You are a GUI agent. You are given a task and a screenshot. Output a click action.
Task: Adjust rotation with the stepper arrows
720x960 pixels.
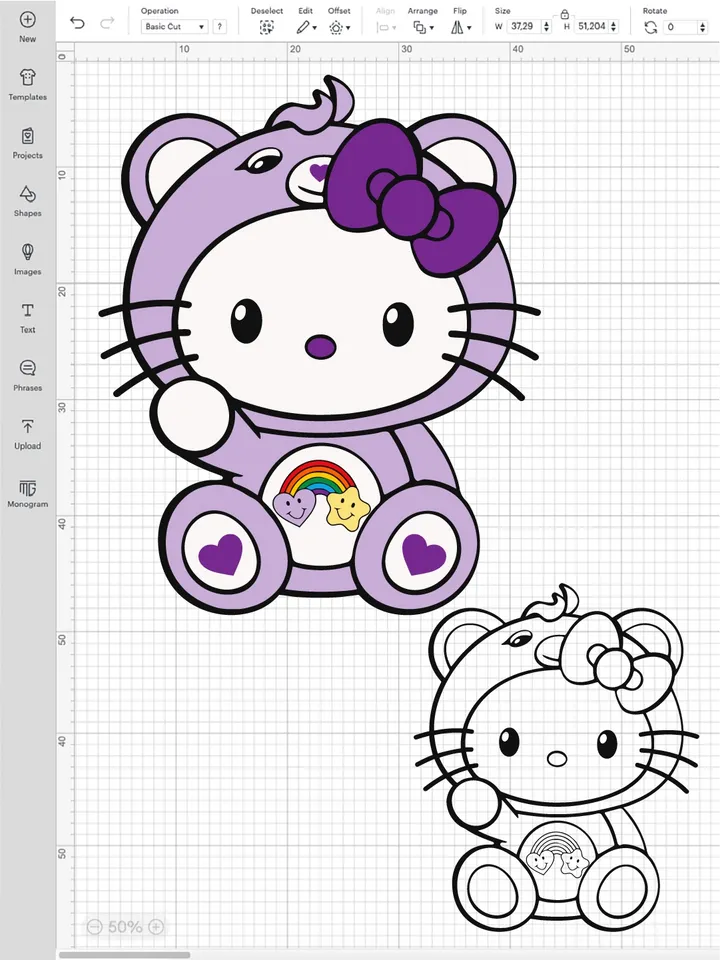point(702,26)
